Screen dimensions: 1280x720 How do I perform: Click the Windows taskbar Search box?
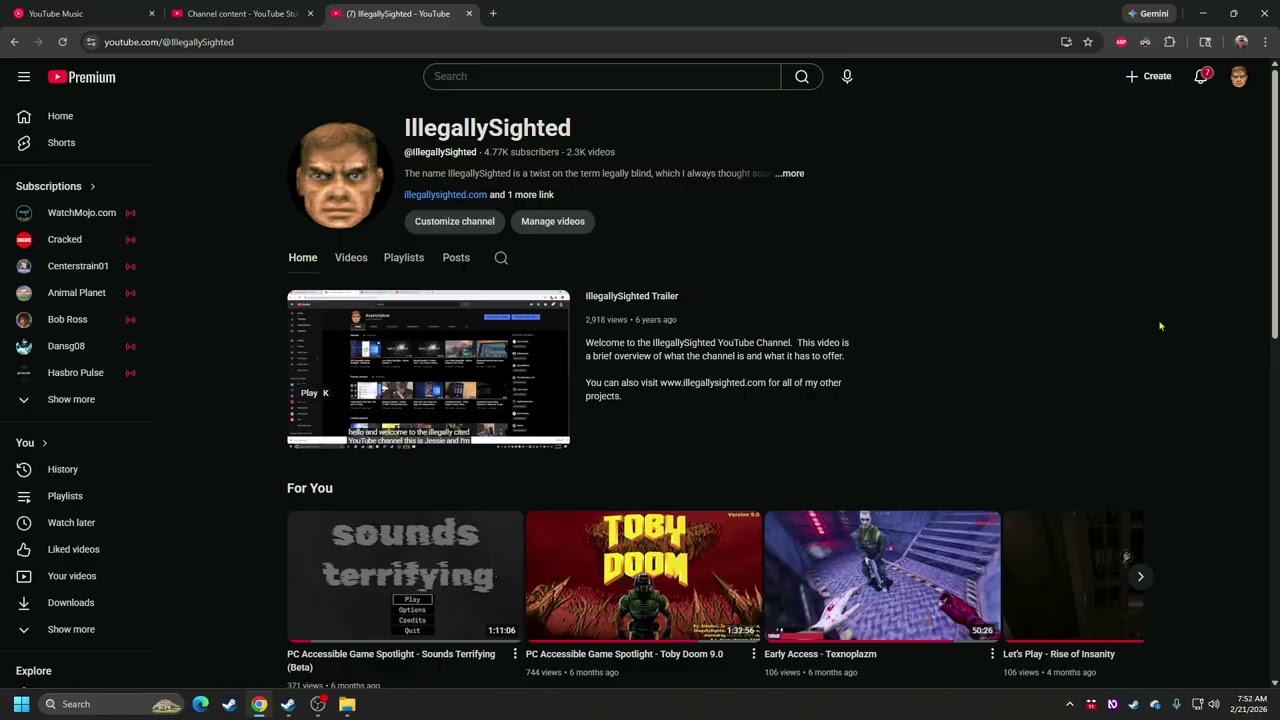point(111,704)
